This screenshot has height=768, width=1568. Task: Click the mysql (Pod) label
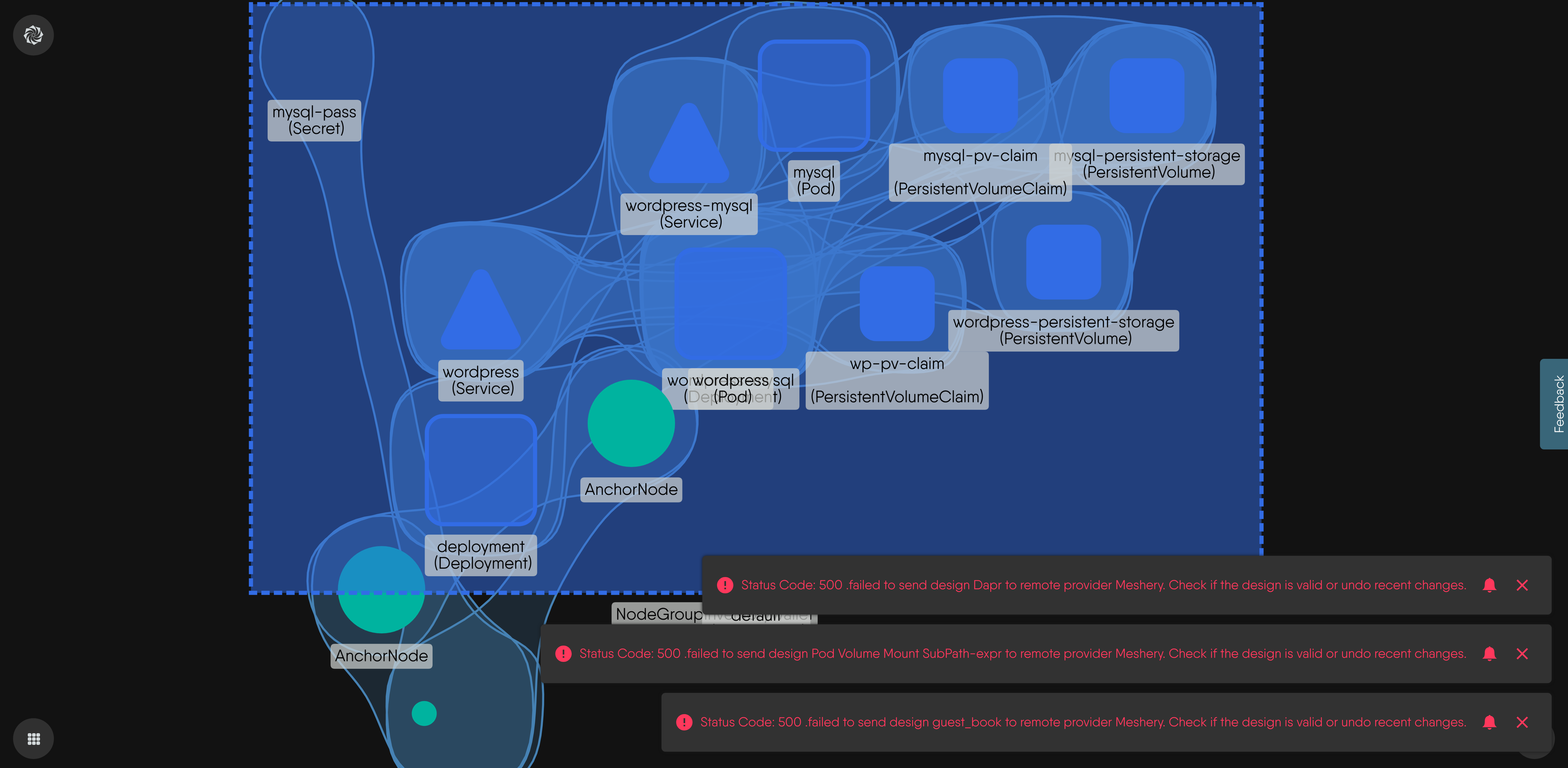(x=814, y=181)
